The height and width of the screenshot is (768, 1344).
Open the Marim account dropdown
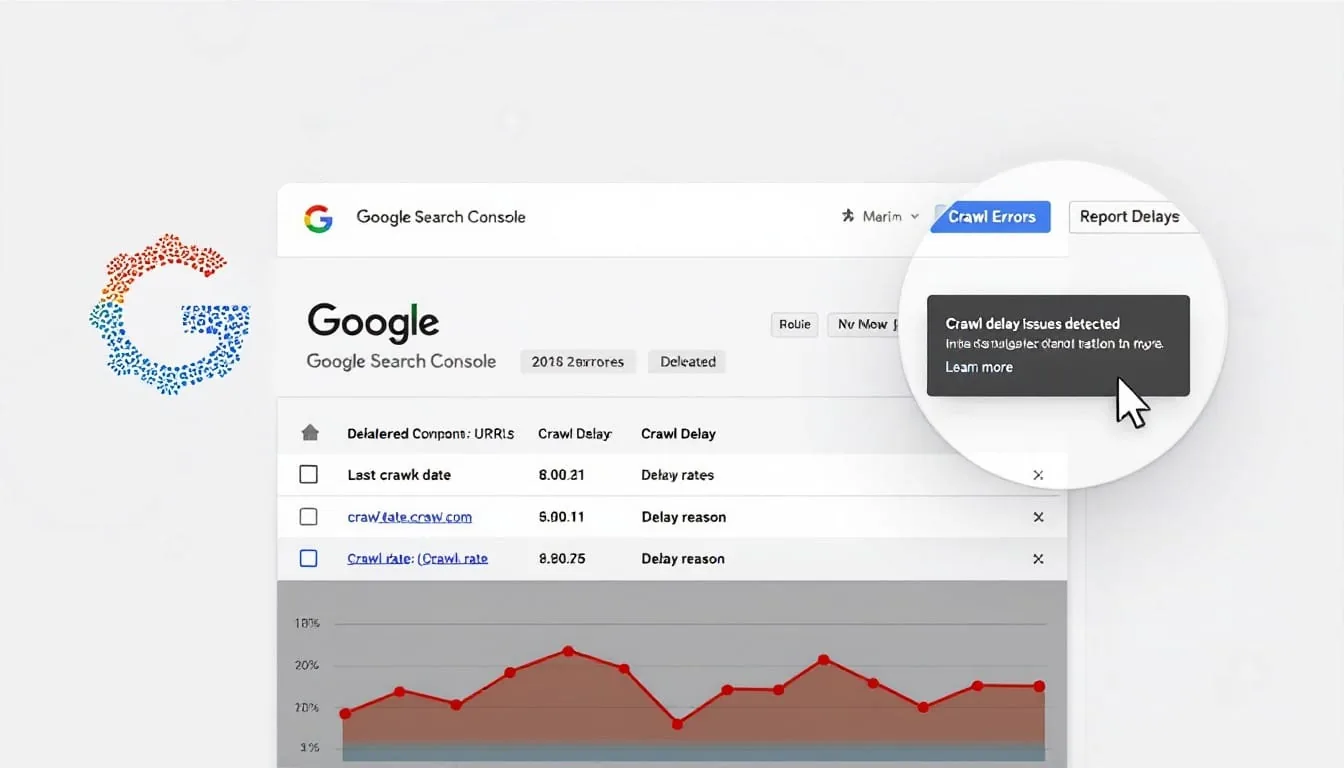coord(880,216)
